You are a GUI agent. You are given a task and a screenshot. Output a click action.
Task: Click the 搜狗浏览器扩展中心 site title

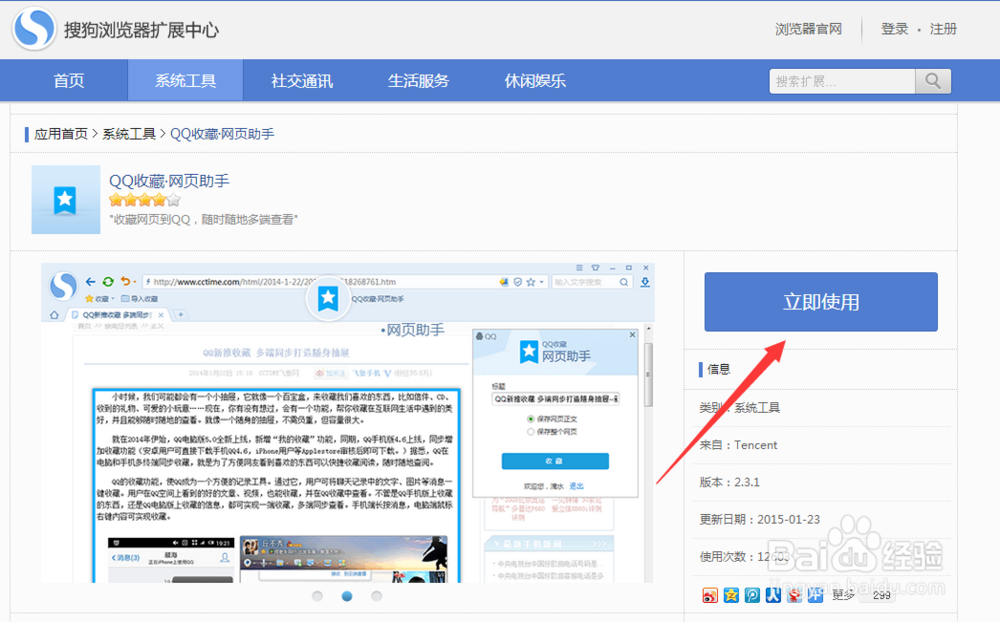coord(141,30)
